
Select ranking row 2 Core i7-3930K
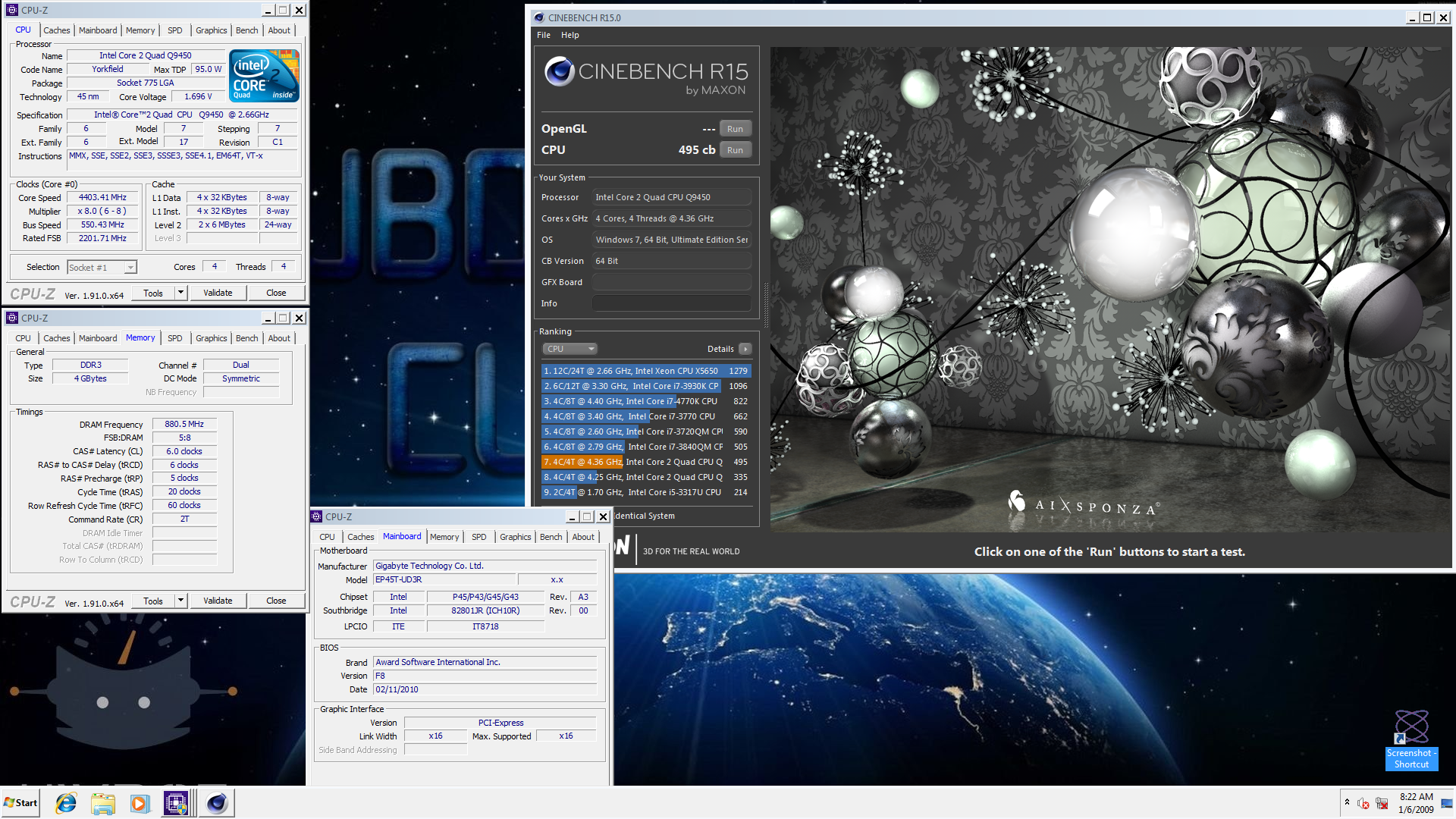pos(645,386)
